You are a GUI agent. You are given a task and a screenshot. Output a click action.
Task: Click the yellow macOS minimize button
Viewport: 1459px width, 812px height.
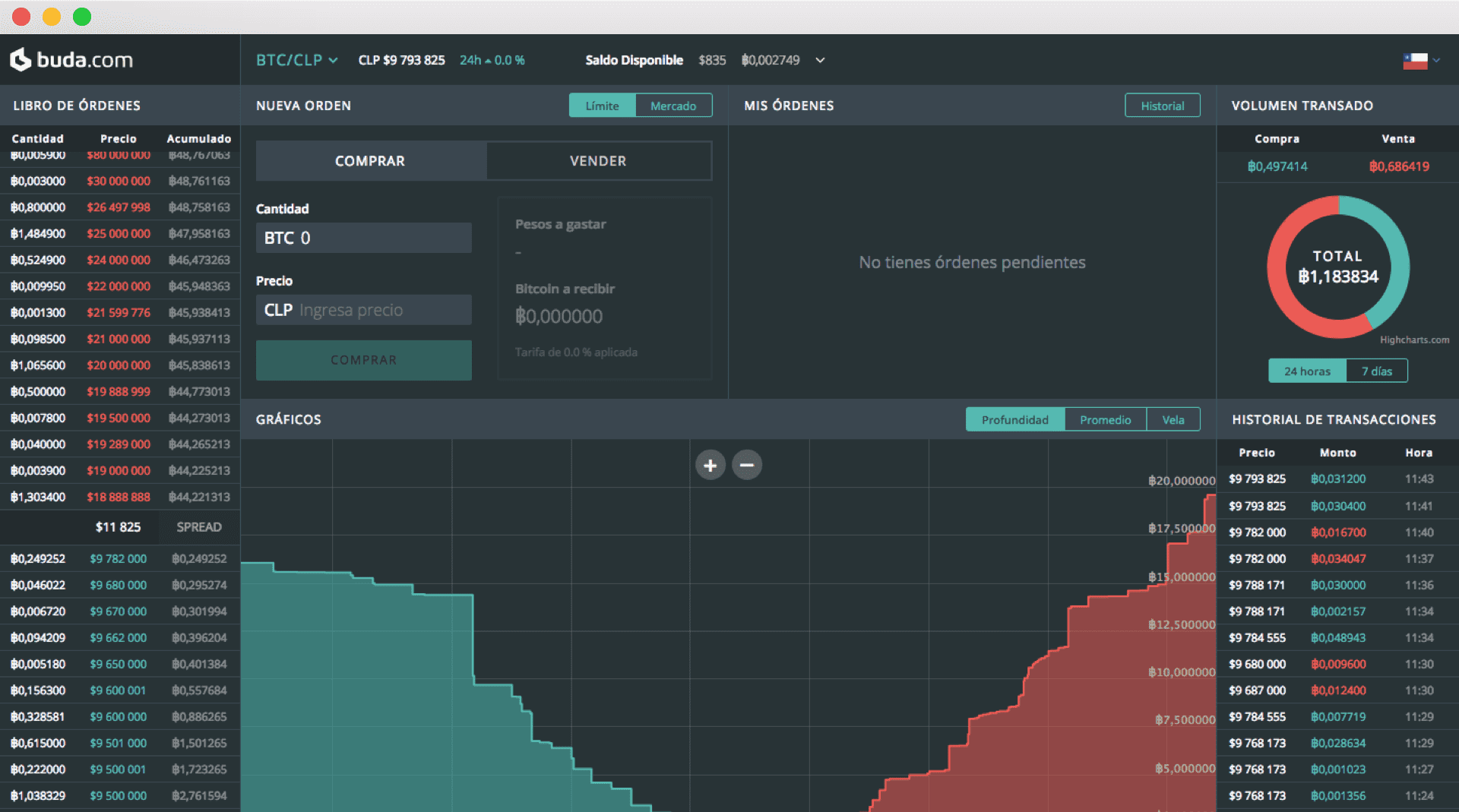click(x=52, y=17)
